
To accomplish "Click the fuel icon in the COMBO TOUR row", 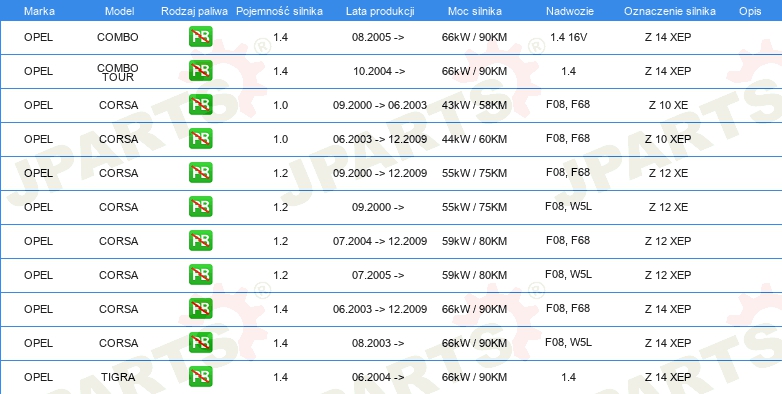I will (x=200, y=71).
